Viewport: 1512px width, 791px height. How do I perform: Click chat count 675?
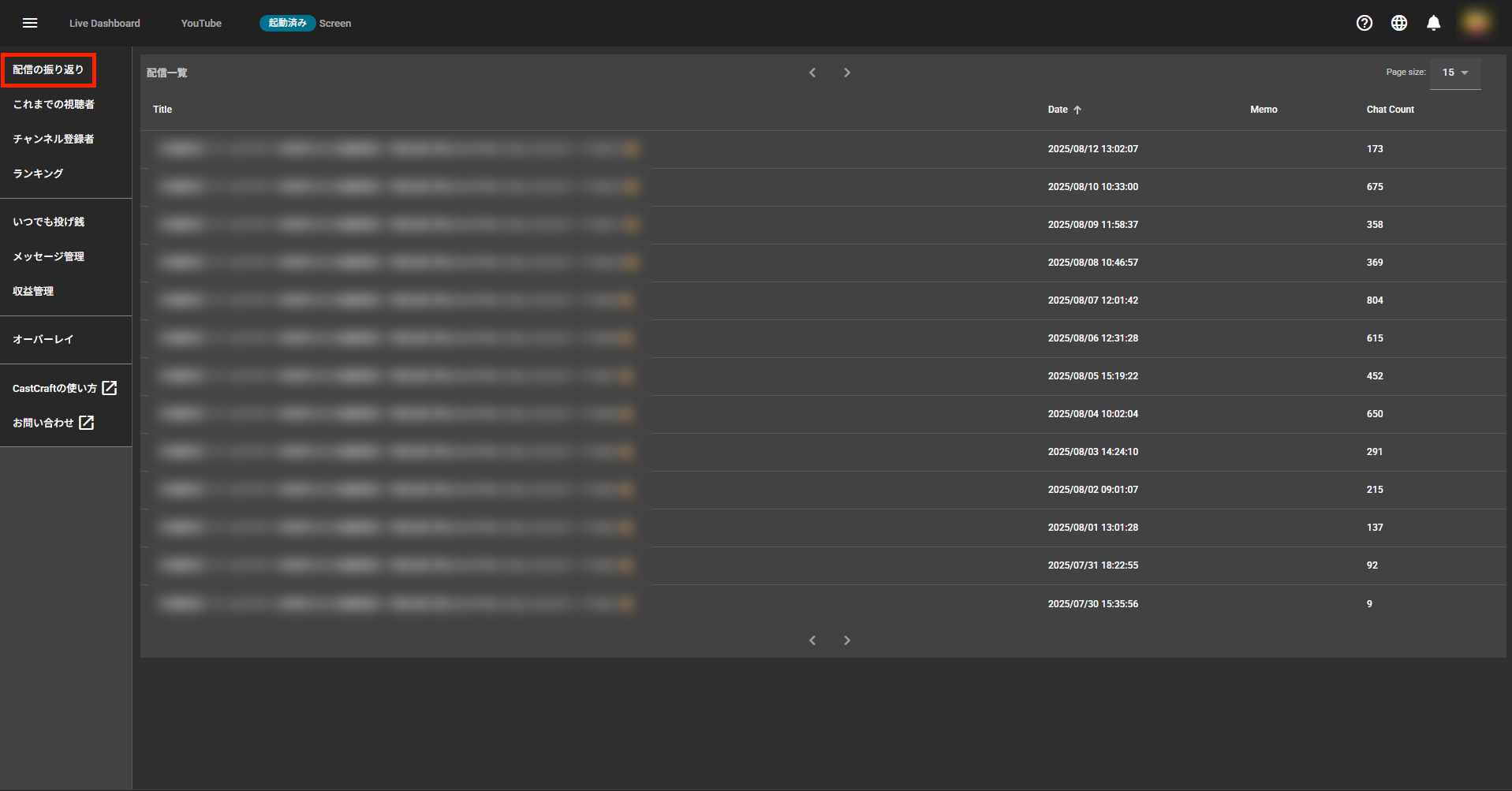coord(1375,187)
